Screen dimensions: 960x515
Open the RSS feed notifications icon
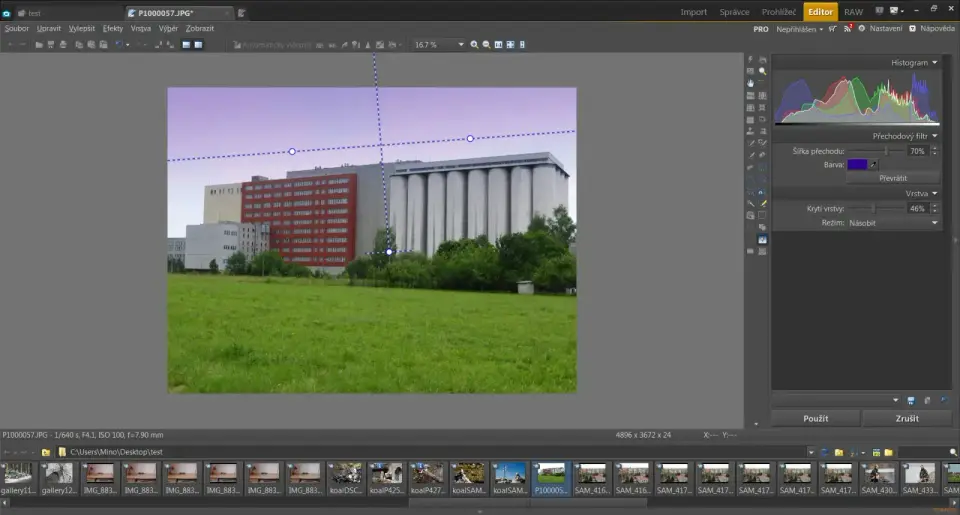[848, 29]
